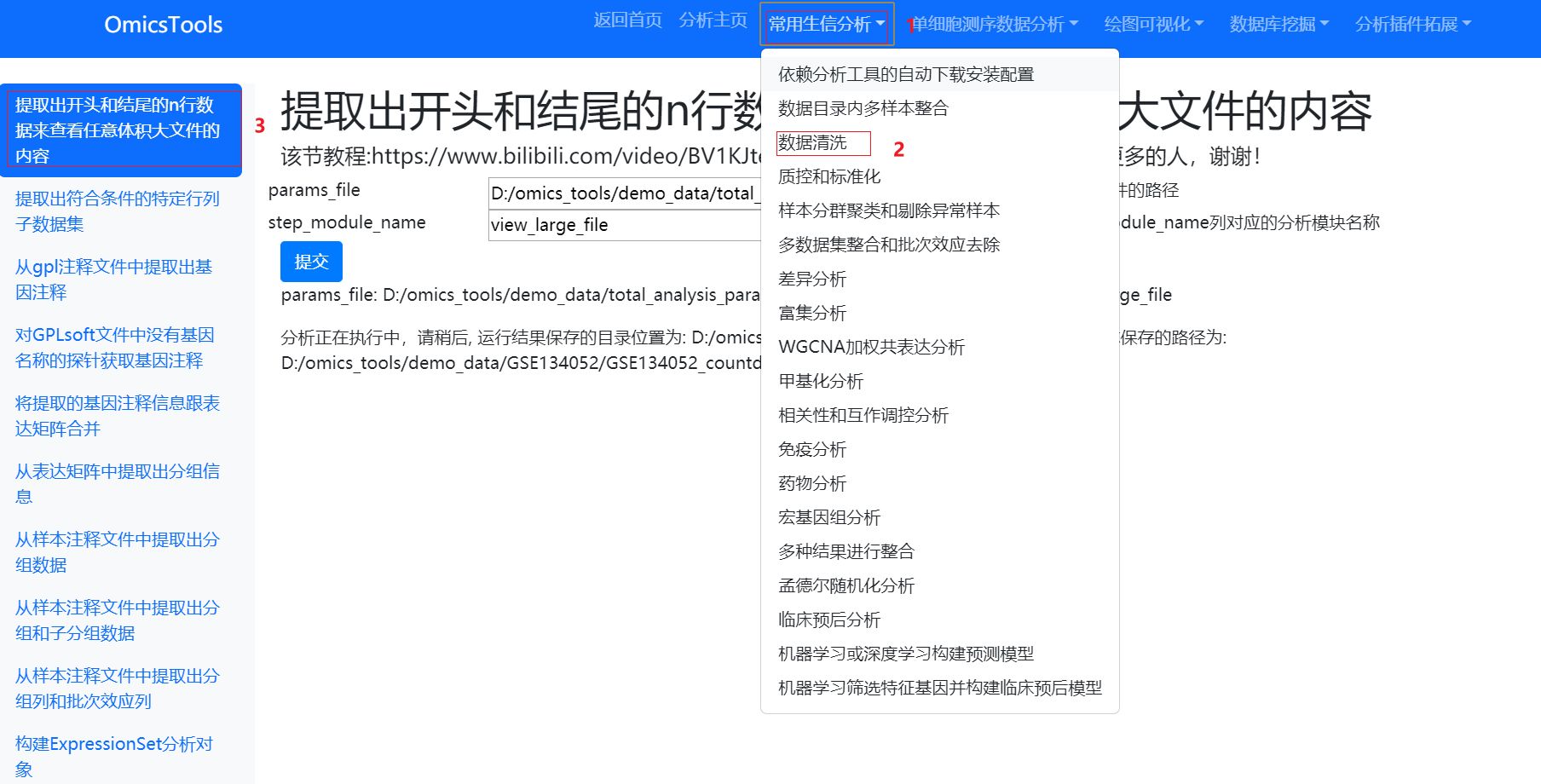1541x784 pixels.
Task: Select 质控和标准化 menu item
Action: [x=828, y=176]
